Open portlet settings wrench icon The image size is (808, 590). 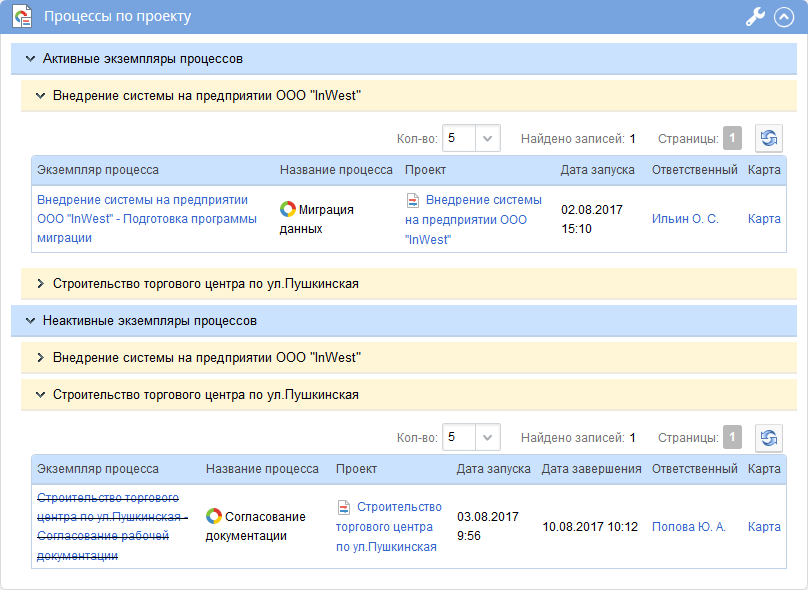755,17
